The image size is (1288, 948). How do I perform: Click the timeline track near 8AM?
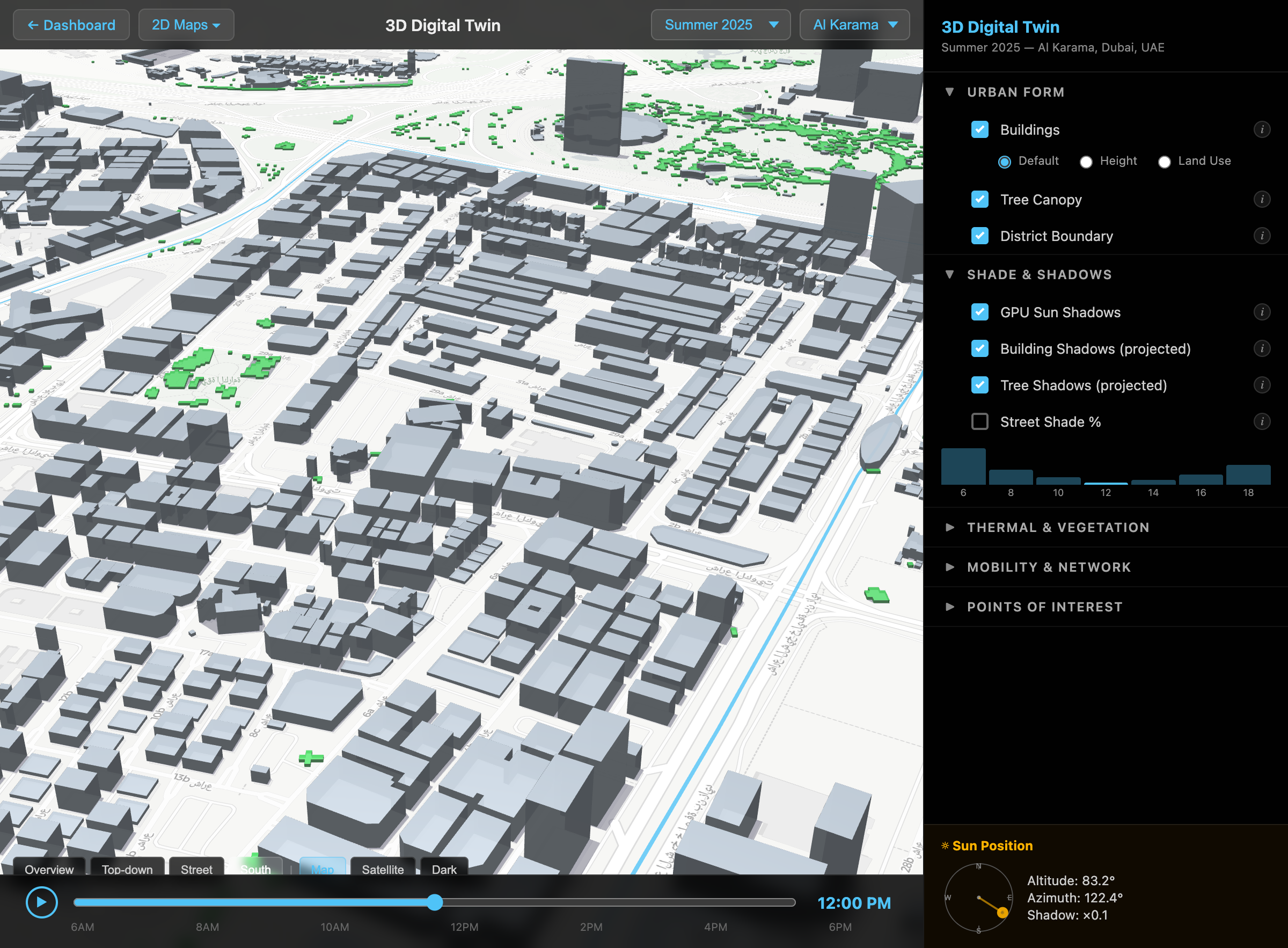[207, 902]
